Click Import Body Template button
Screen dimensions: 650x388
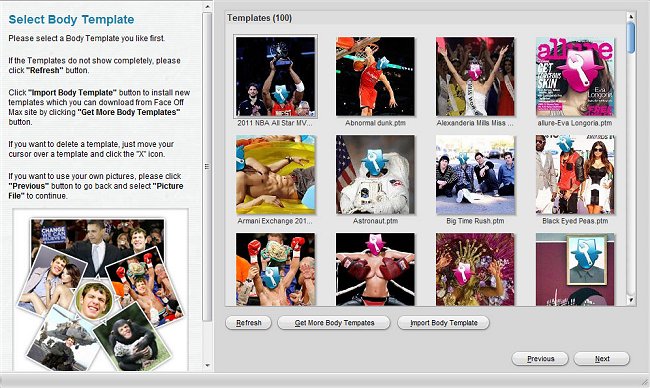point(444,323)
